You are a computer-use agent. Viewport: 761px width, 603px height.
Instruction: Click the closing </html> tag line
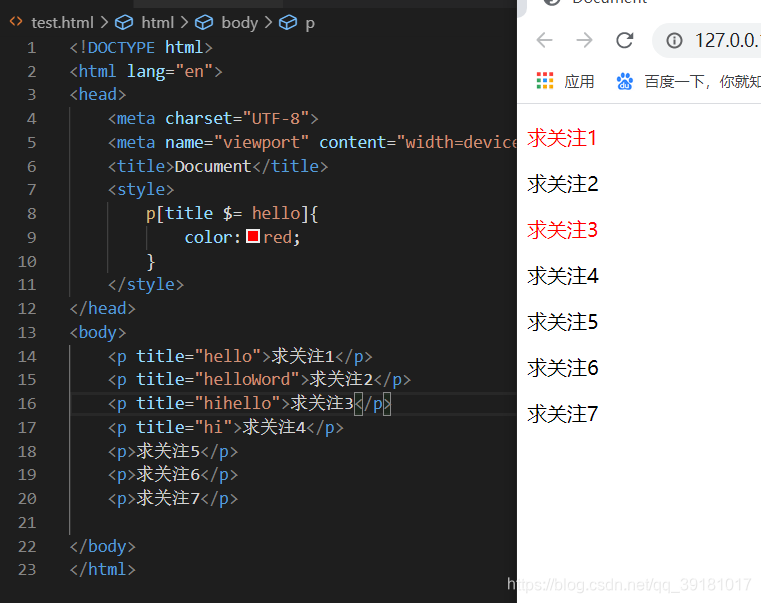coord(102,570)
